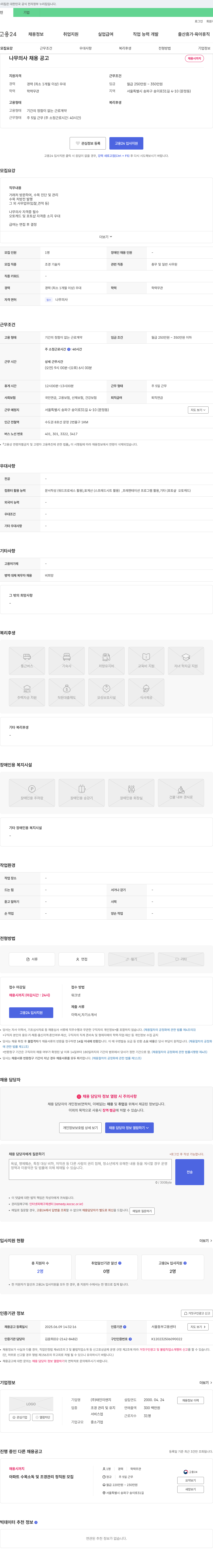Click the 관심기업 star button

coord(20,1417)
